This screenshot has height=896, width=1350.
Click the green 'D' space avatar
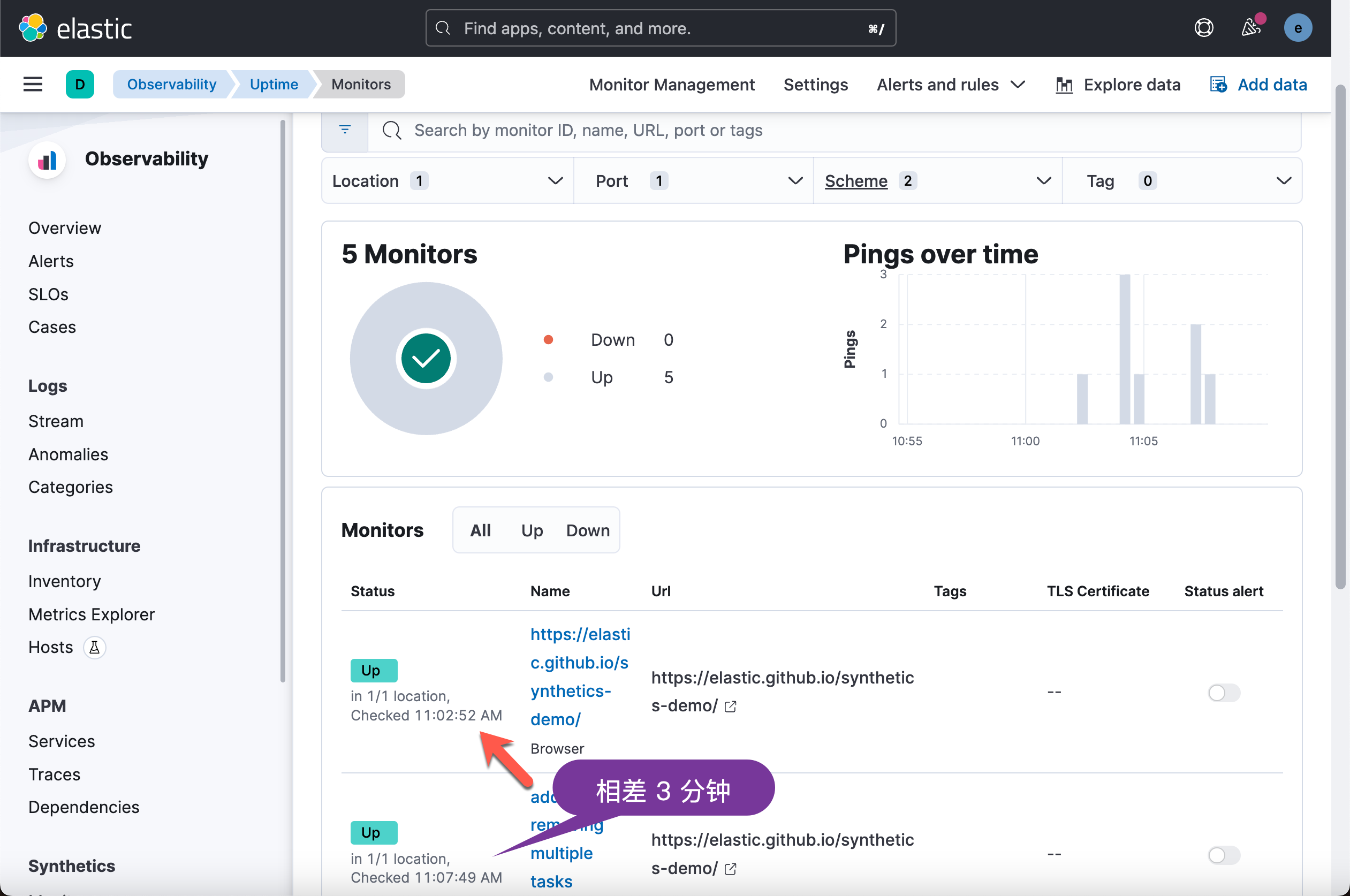pos(80,85)
